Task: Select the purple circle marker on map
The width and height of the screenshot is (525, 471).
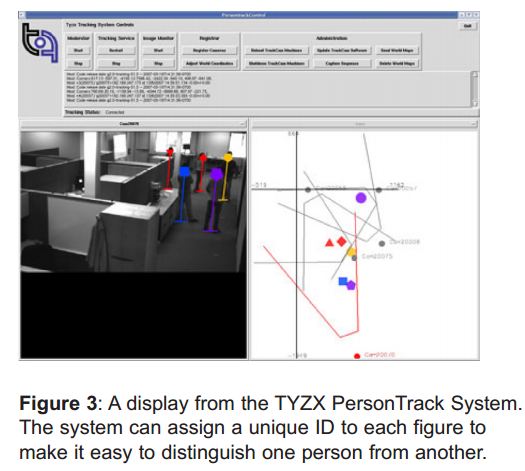Action: click(361, 198)
